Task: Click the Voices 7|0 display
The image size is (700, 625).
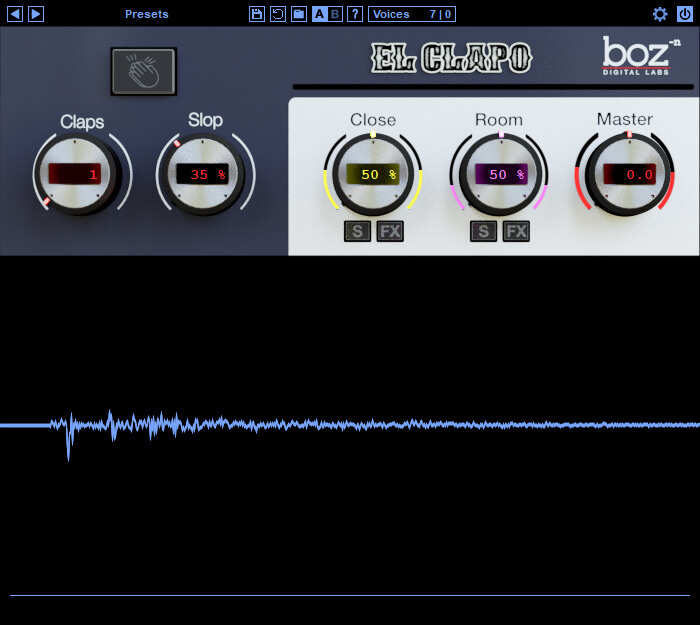Action: tap(412, 14)
